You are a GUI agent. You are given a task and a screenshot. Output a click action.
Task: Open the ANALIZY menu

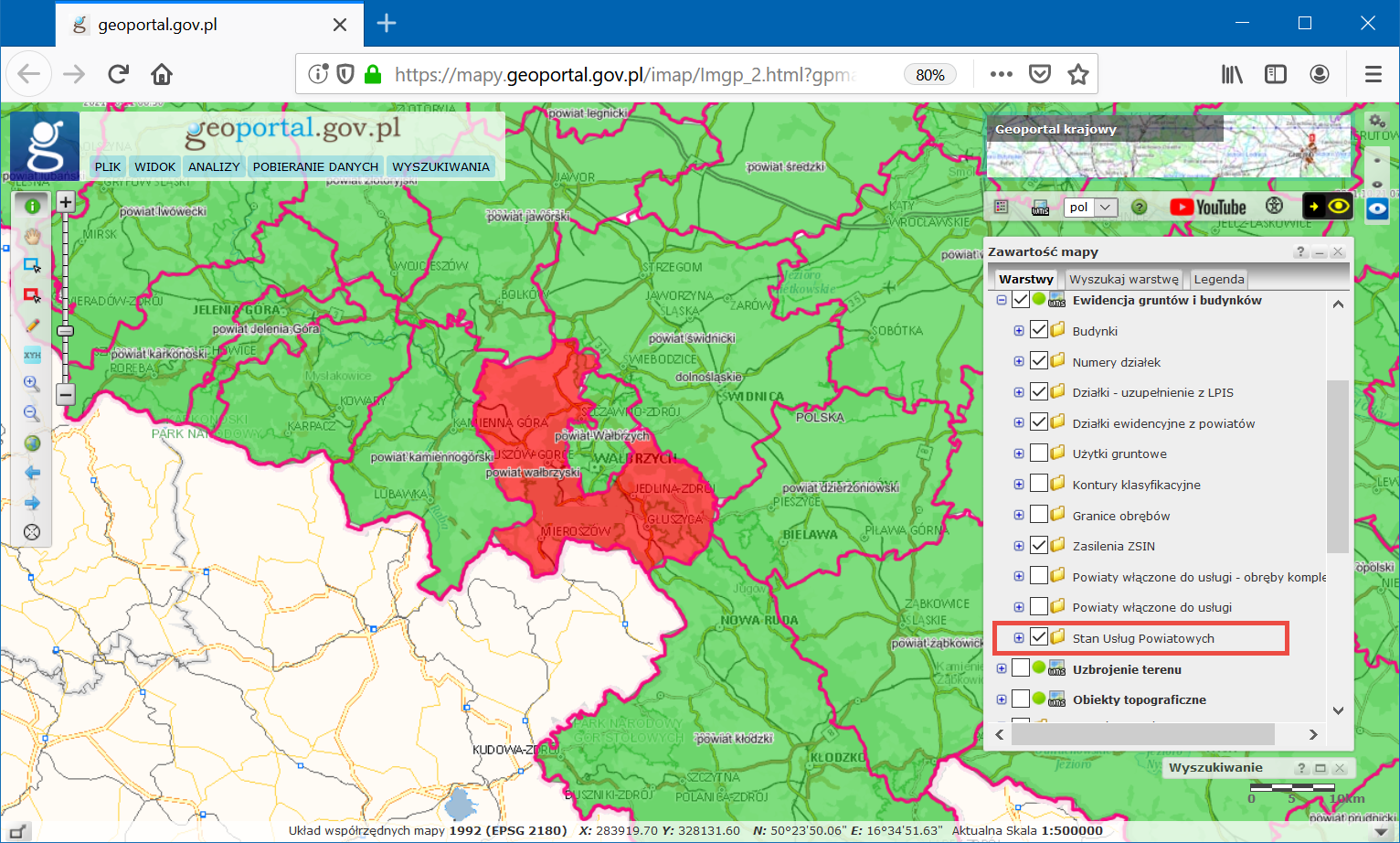(214, 166)
